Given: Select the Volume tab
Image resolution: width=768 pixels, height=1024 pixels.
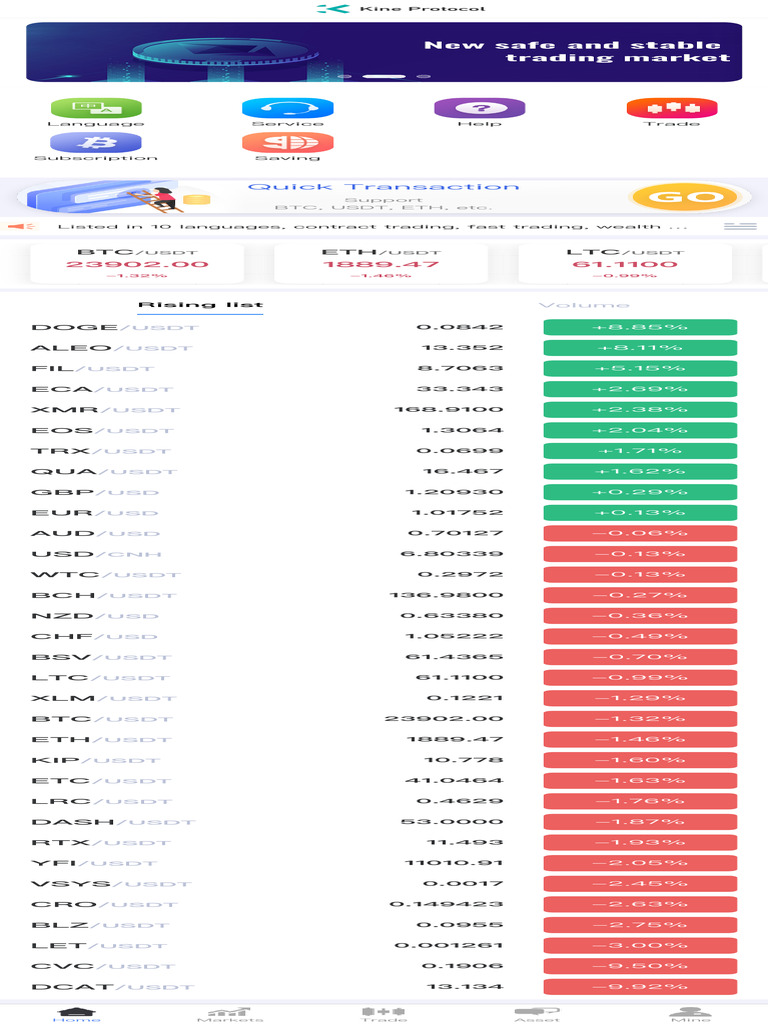Looking at the screenshot, I should point(584,305).
